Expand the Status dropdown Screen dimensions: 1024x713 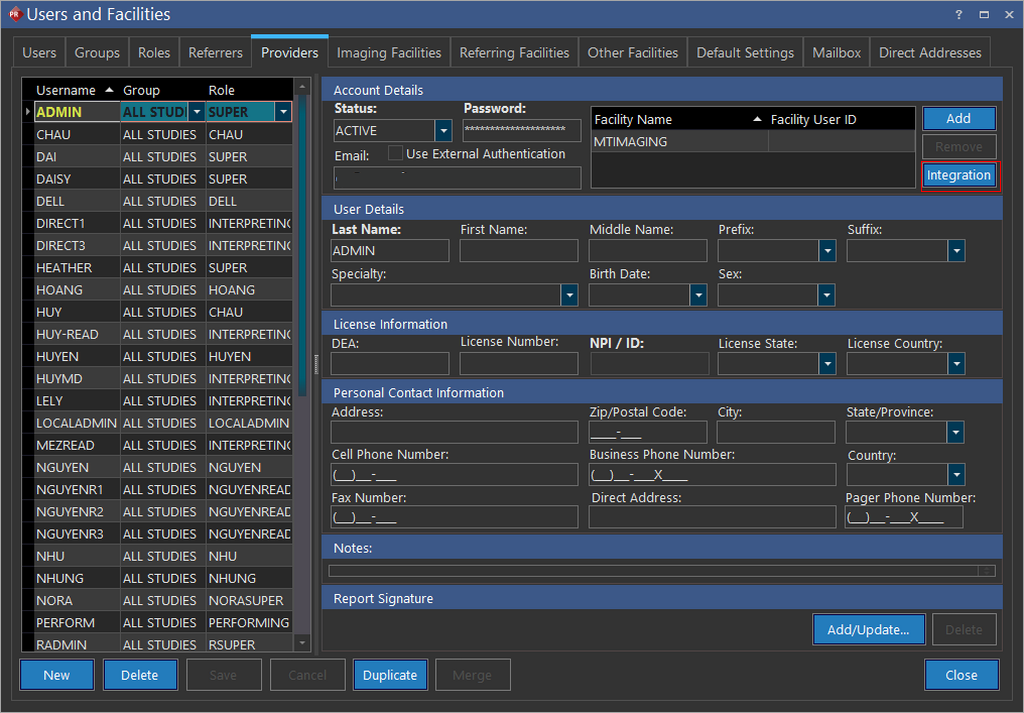click(443, 131)
